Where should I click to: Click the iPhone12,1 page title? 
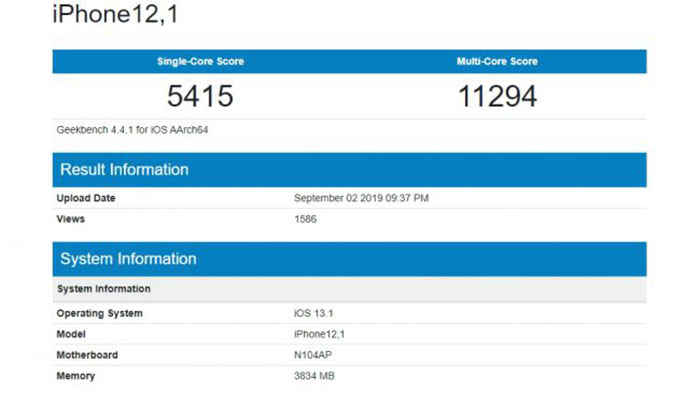point(116,13)
